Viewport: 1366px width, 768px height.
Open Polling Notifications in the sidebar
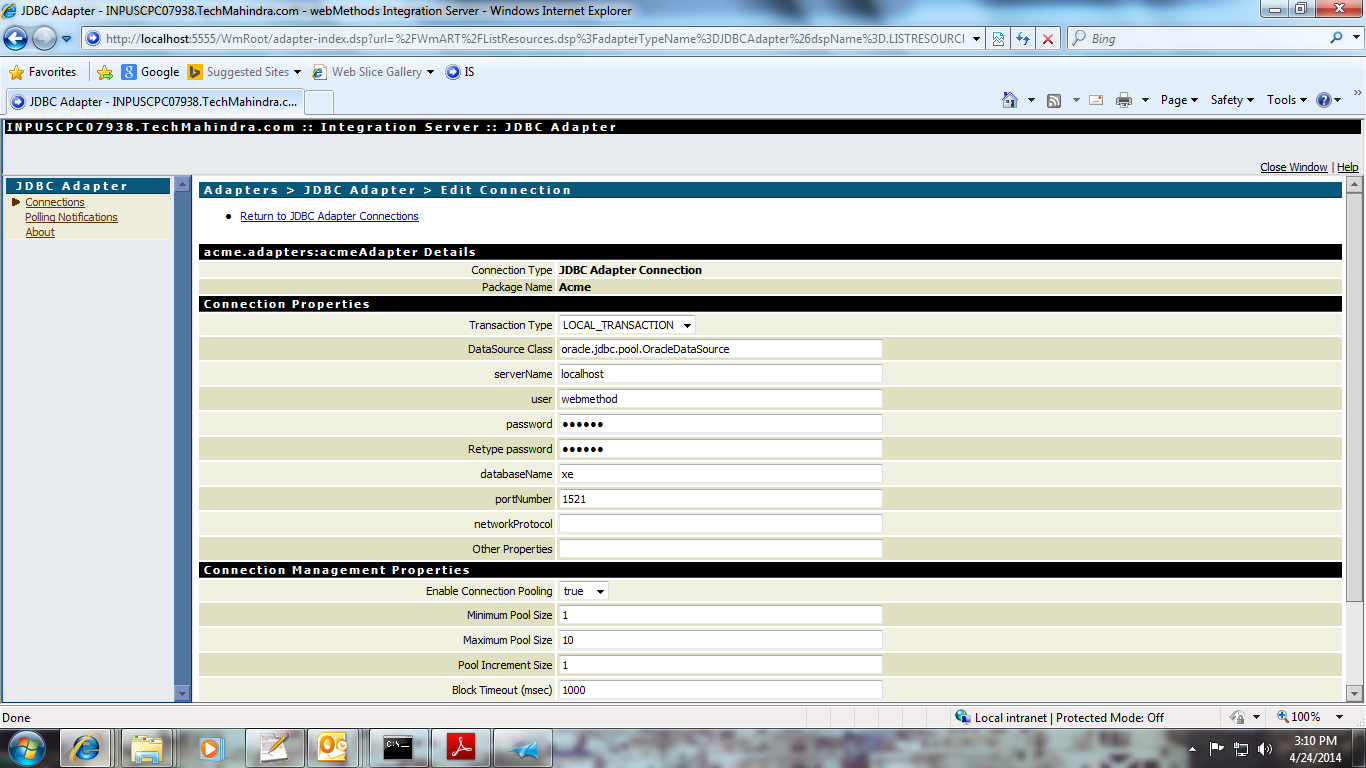[x=71, y=217]
